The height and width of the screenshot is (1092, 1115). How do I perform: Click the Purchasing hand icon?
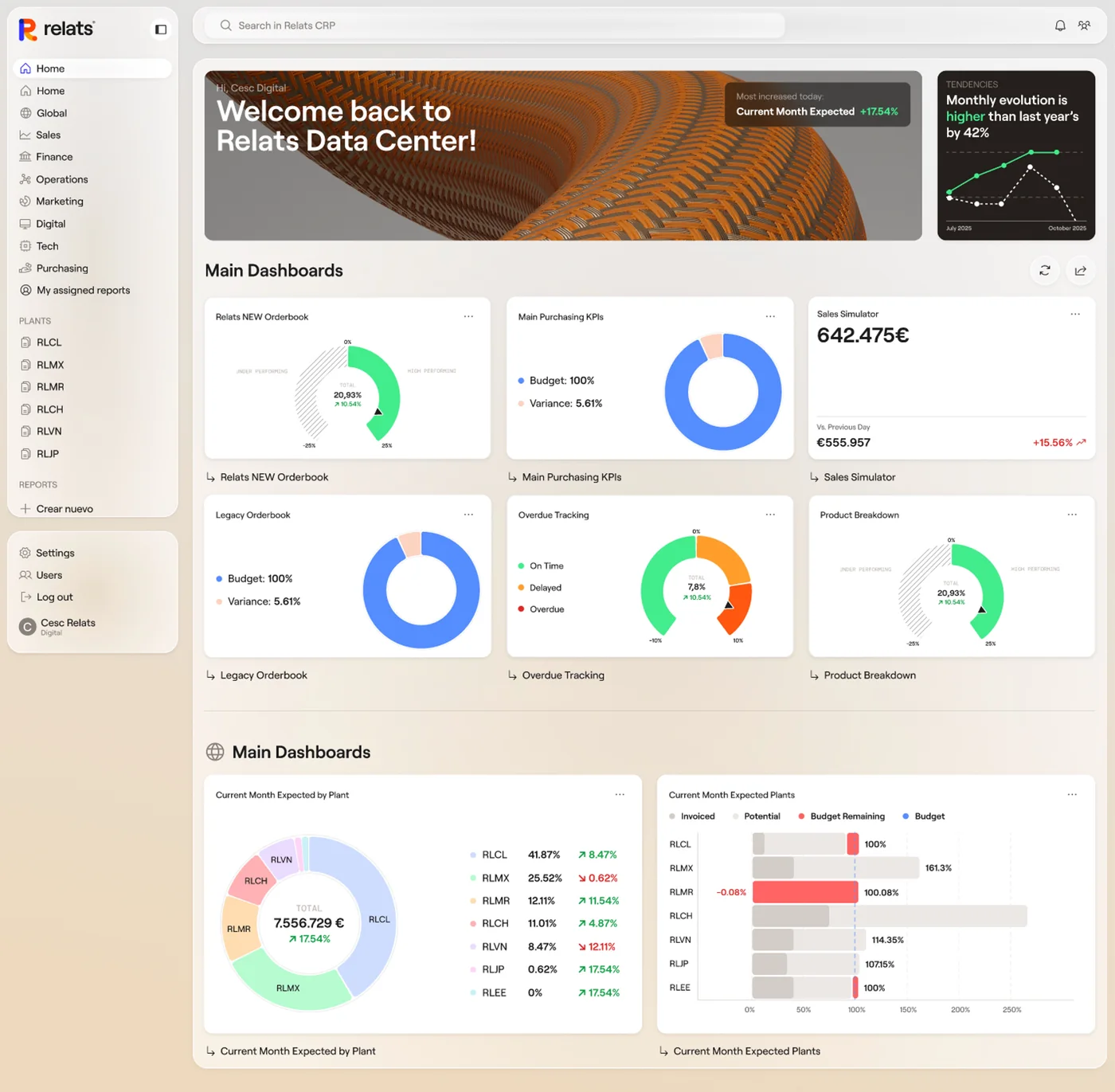click(25, 268)
